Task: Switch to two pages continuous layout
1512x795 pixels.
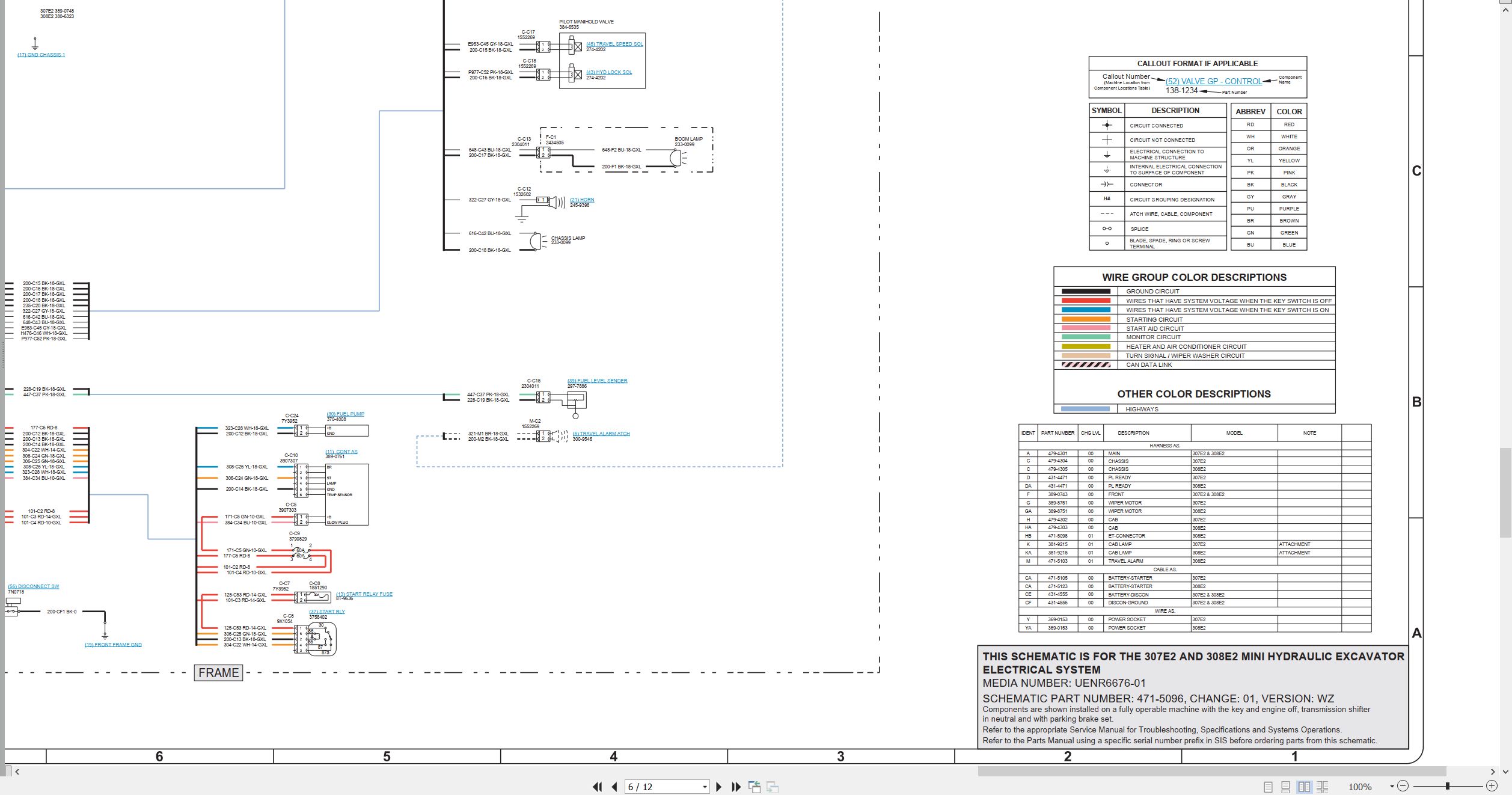Action: (1323, 787)
